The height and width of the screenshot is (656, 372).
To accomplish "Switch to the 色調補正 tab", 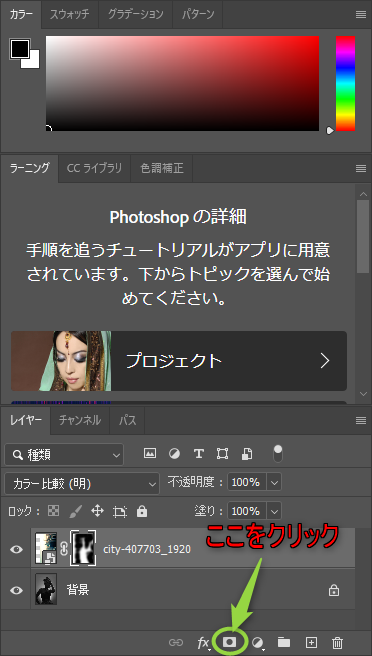I will pos(162,168).
